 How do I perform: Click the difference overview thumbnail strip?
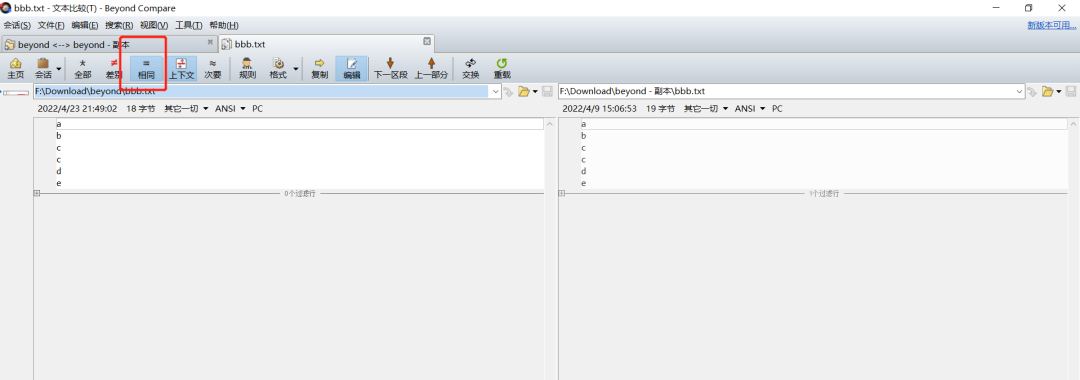(x=15, y=92)
